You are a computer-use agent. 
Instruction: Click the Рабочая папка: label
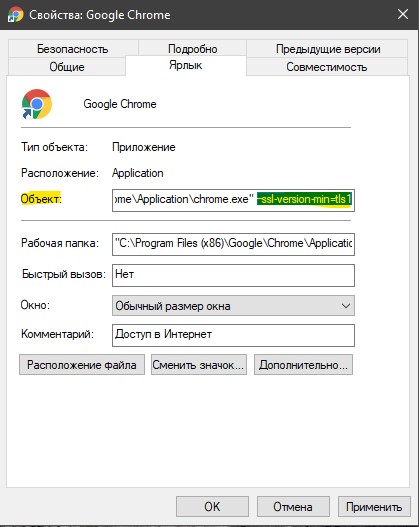point(60,243)
